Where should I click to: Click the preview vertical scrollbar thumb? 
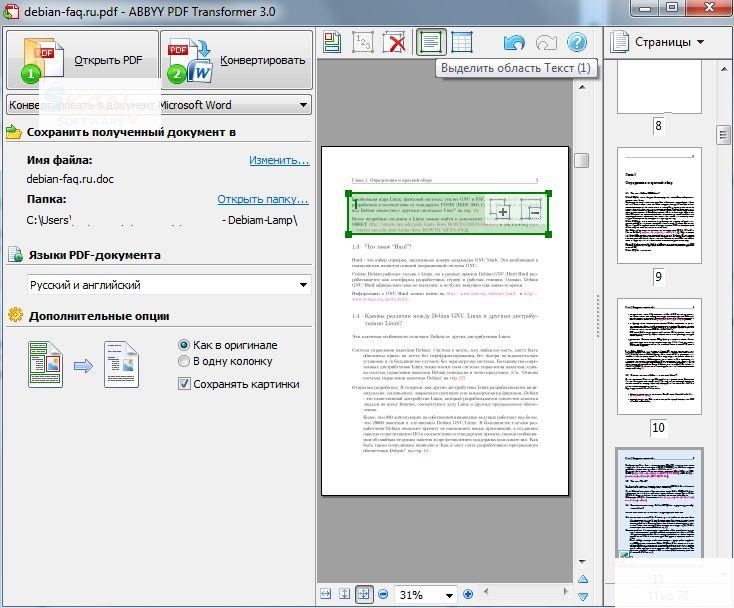click(581, 161)
